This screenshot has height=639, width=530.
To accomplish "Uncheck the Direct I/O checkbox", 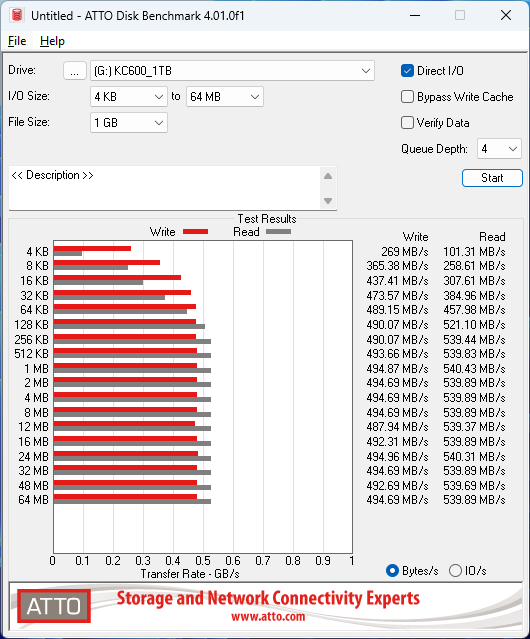I will point(407,71).
